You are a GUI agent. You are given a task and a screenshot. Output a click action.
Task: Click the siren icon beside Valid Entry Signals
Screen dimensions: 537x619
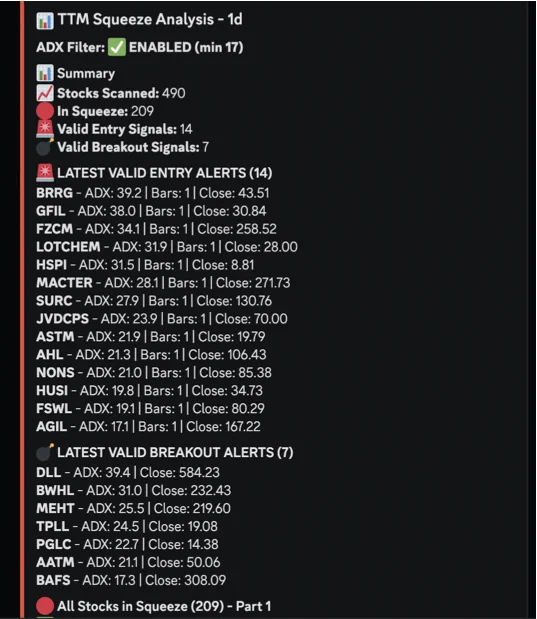pyautogui.click(x=45, y=129)
